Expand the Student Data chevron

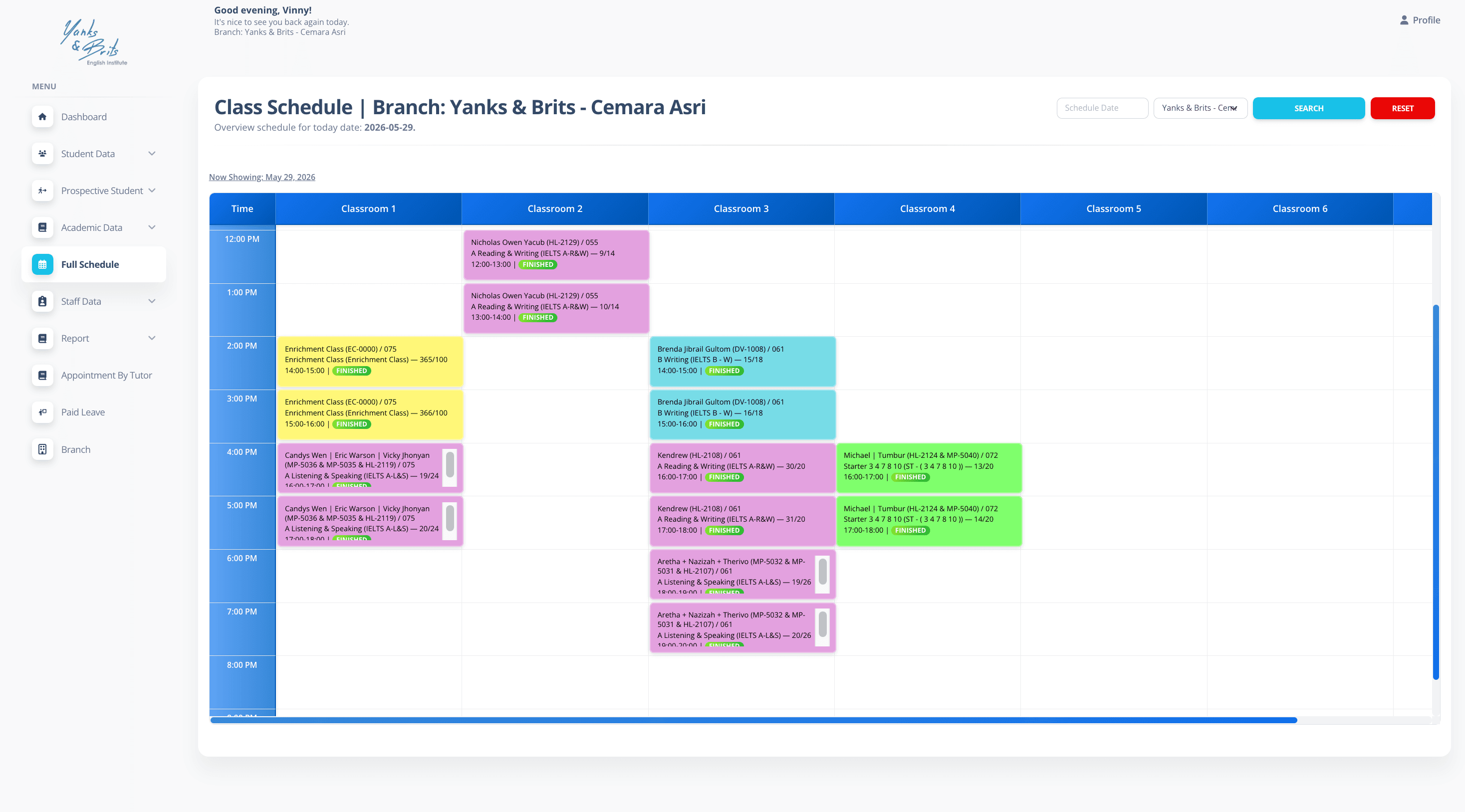(x=152, y=154)
